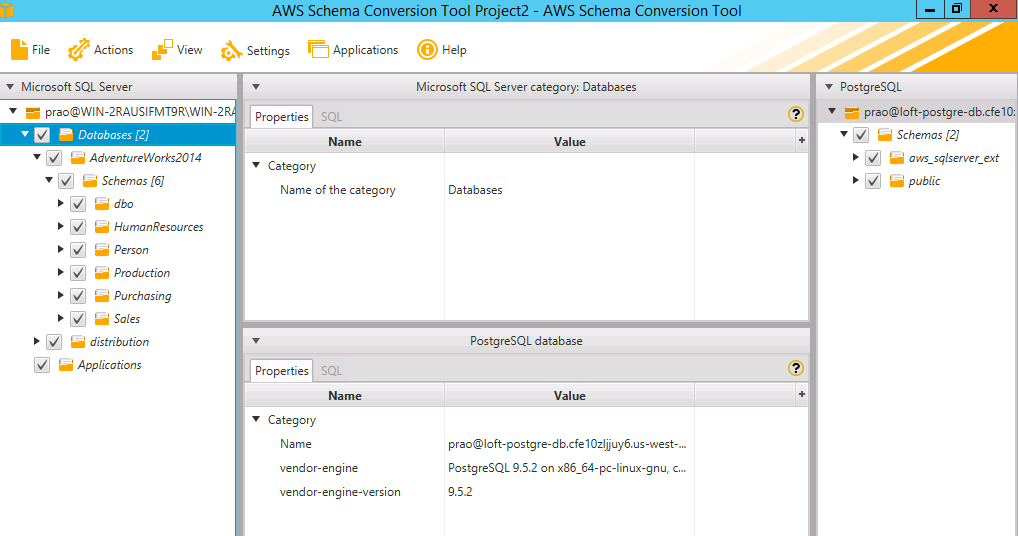Image resolution: width=1018 pixels, height=536 pixels.
Task: Toggle the public schema checkbox
Action: (873, 181)
